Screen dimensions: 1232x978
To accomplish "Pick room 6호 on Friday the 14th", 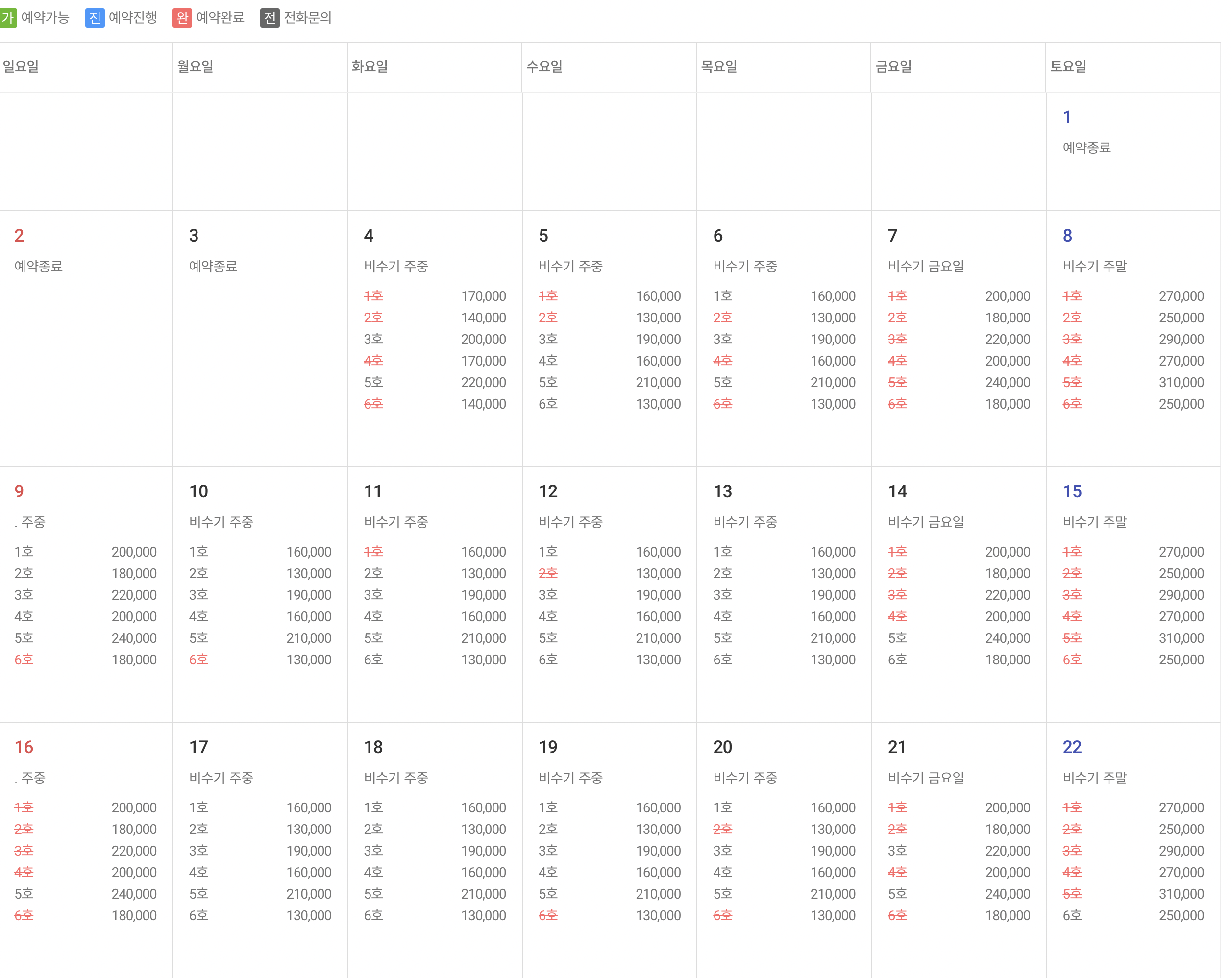I will (x=898, y=660).
